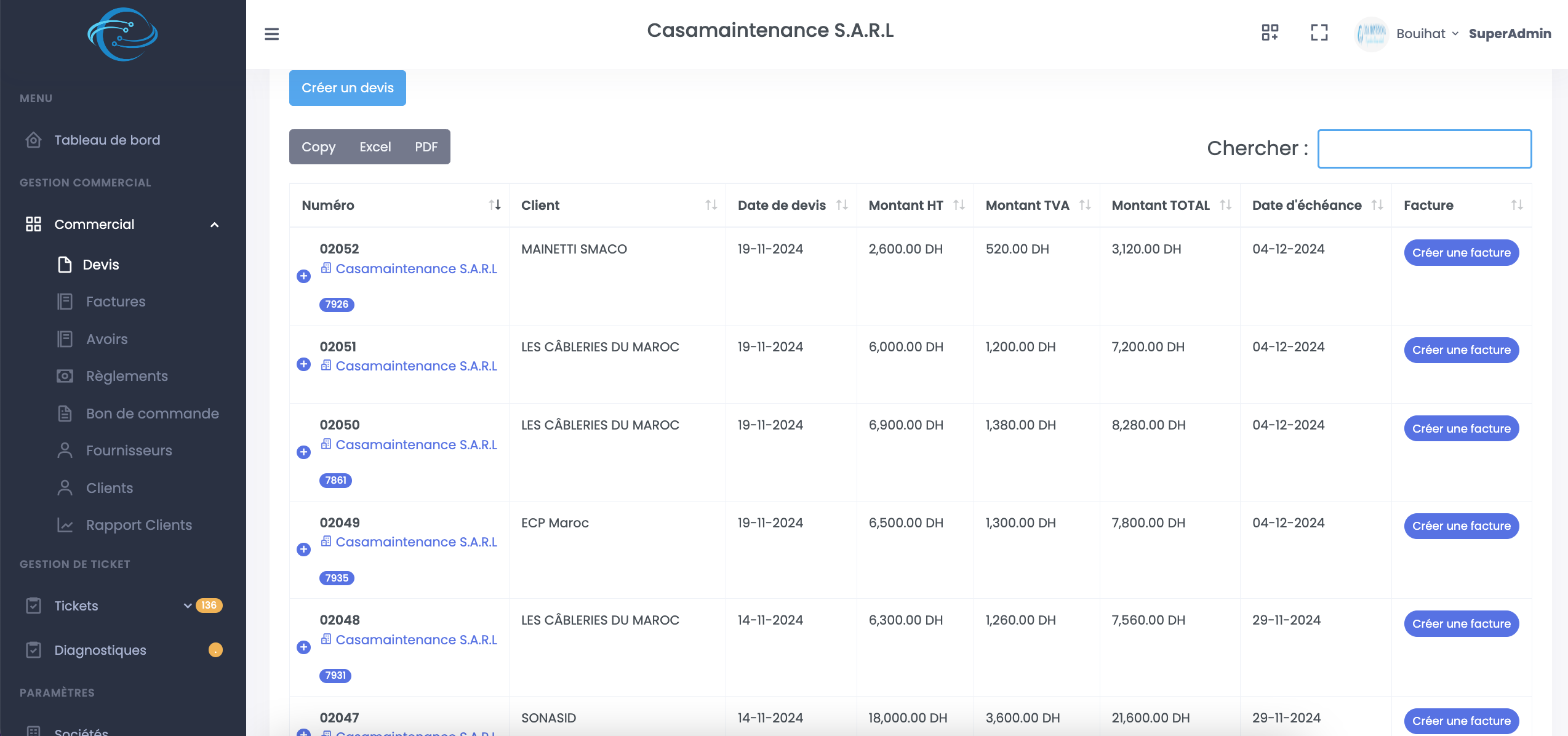Toggle the hamburger sidebar menu icon
Viewport: 1568px width, 736px height.
pyautogui.click(x=271, y=34)
